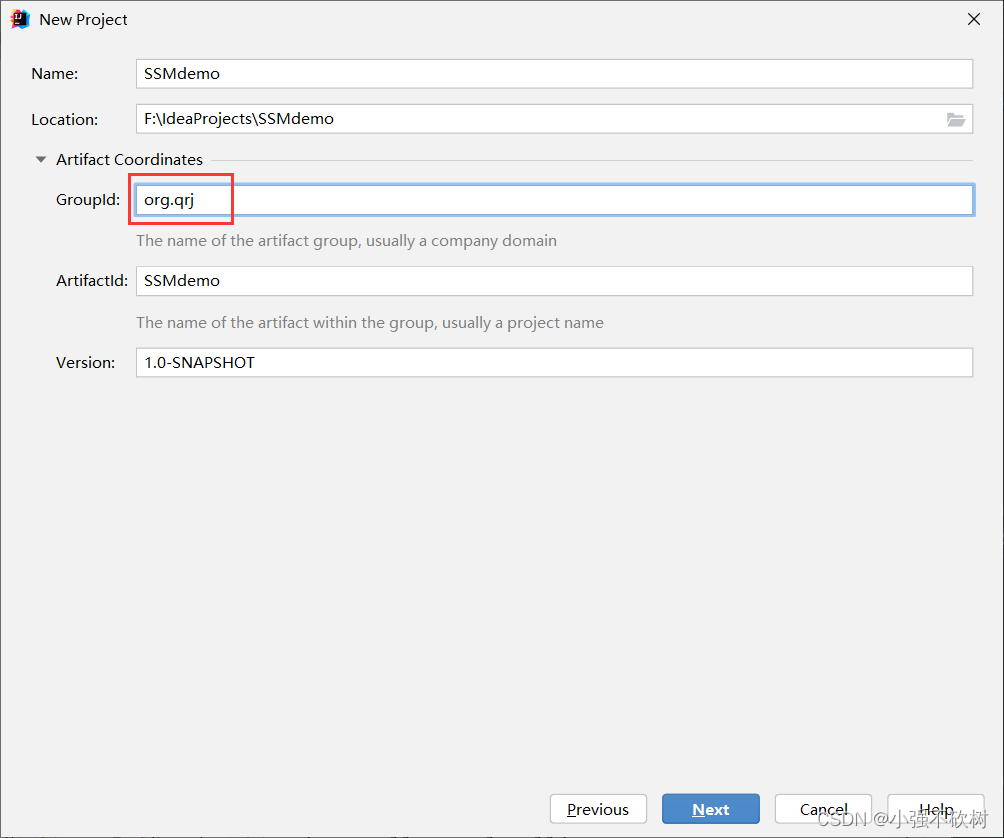1004x838 pixels.
Task: Click the folder browse icon for Location
Action: point(957,119)
